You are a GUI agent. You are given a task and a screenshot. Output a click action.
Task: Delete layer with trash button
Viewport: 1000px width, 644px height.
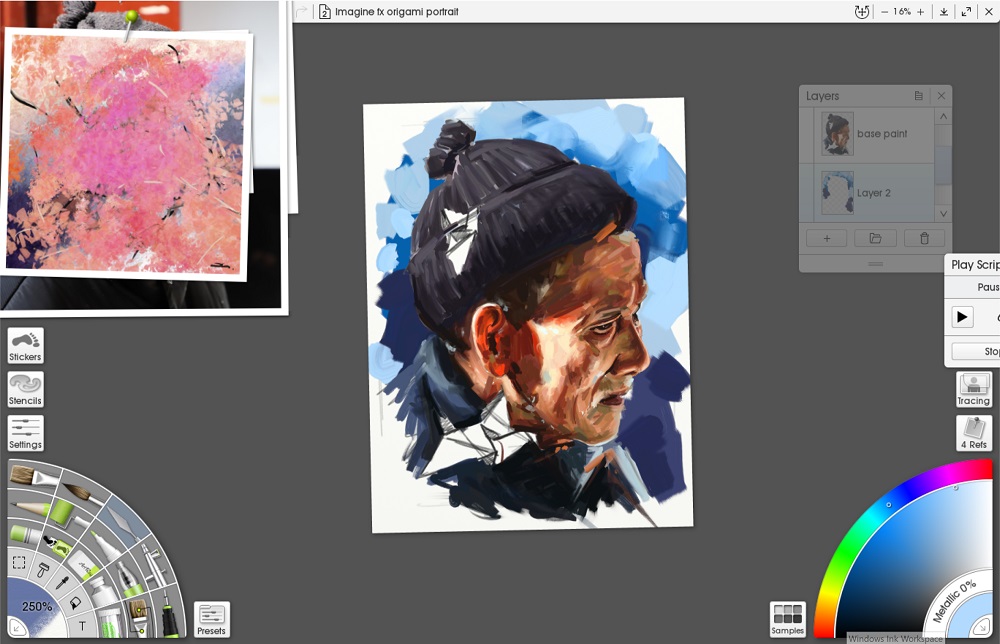coord(924,238)
